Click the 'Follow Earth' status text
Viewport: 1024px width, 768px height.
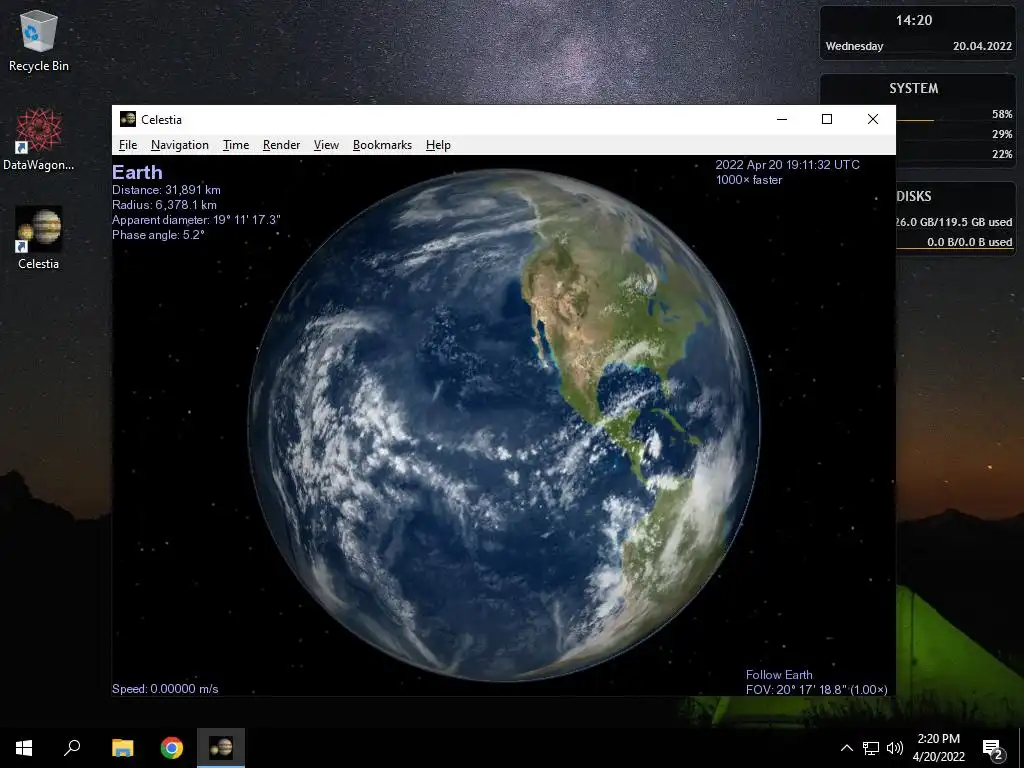779,675
